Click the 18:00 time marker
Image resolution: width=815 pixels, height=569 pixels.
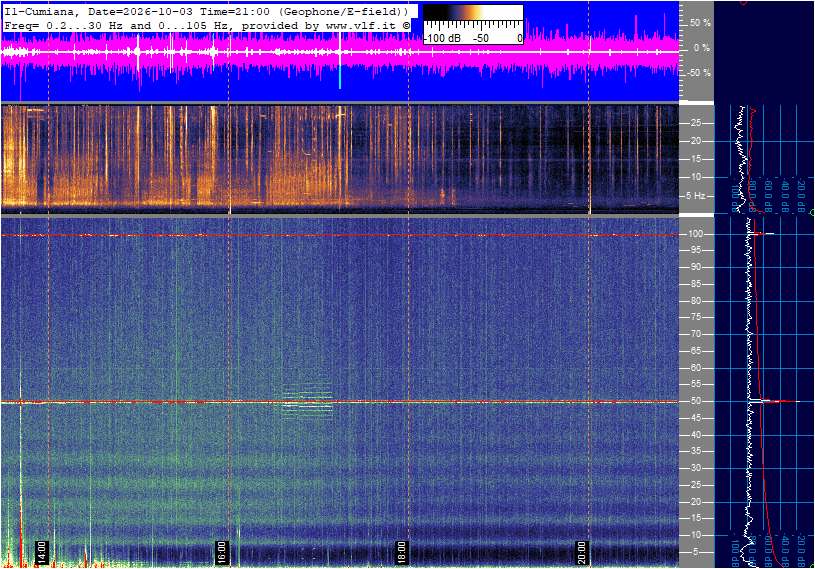click(x=401, y=552)
